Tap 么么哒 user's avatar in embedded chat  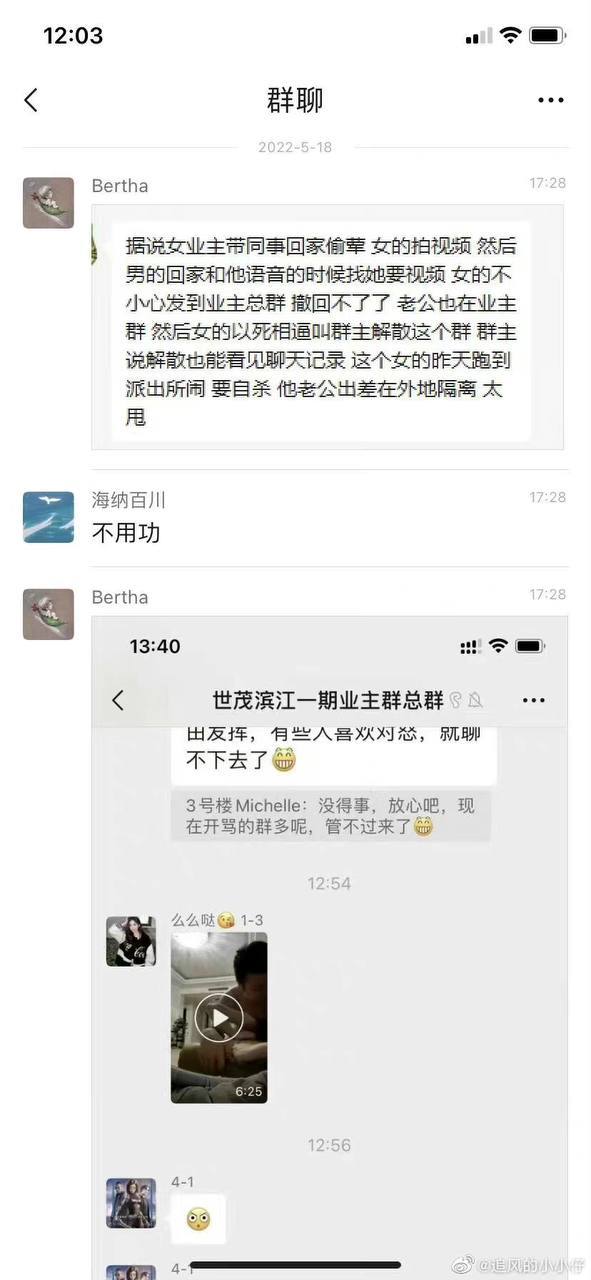131,941
